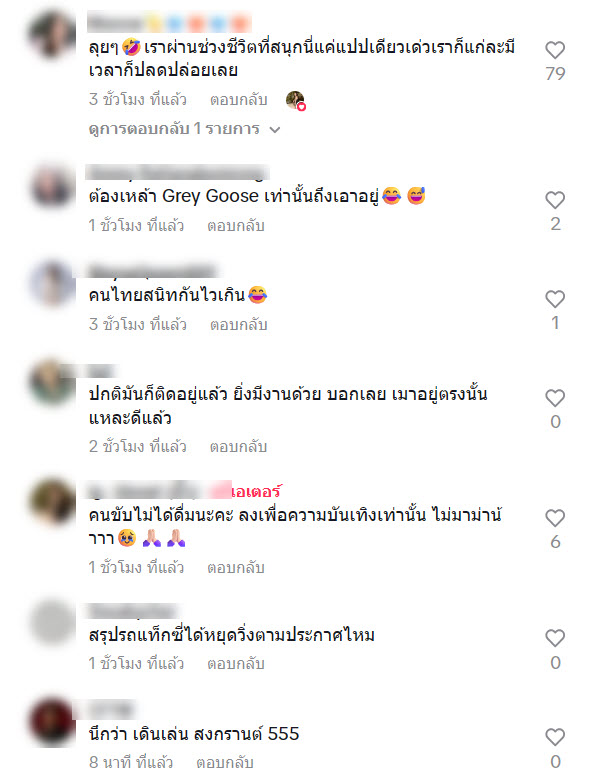Reply to the Grey Goose comment
The height and width of the screenshot is (776, 605).
pyautogui.click(x=236, y=226)
